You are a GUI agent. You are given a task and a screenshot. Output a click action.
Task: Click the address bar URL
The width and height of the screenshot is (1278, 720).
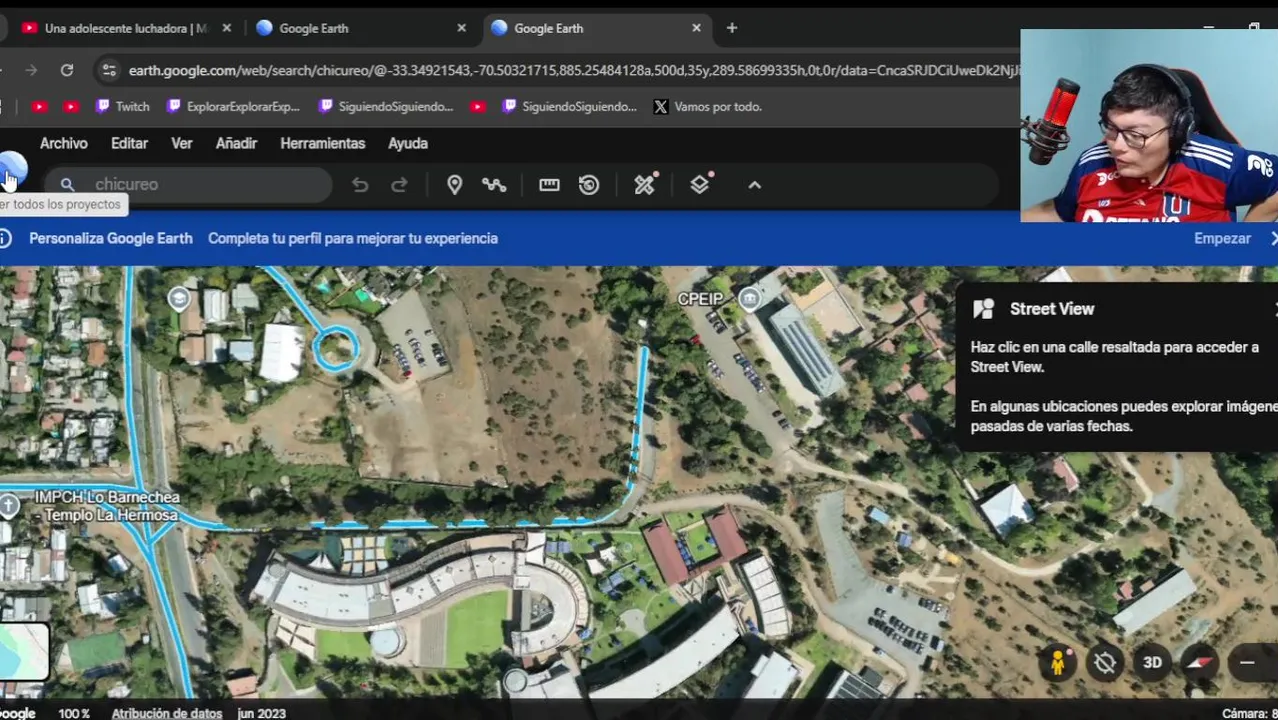coord(574,70)
